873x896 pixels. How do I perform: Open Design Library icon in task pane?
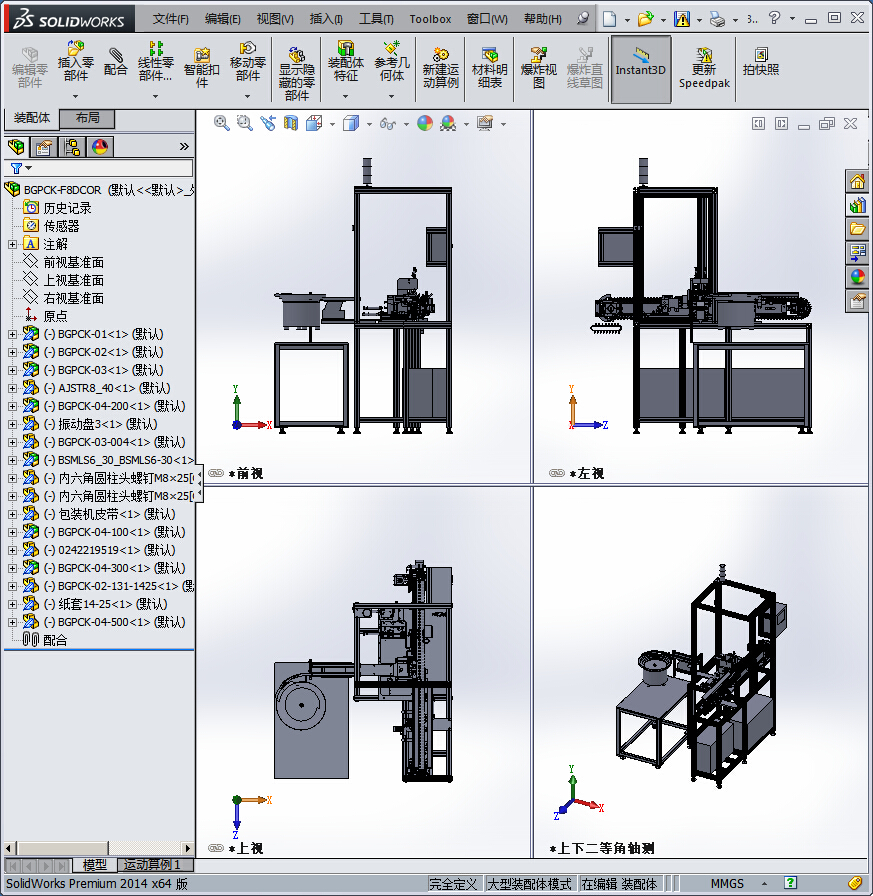point(857,205)
